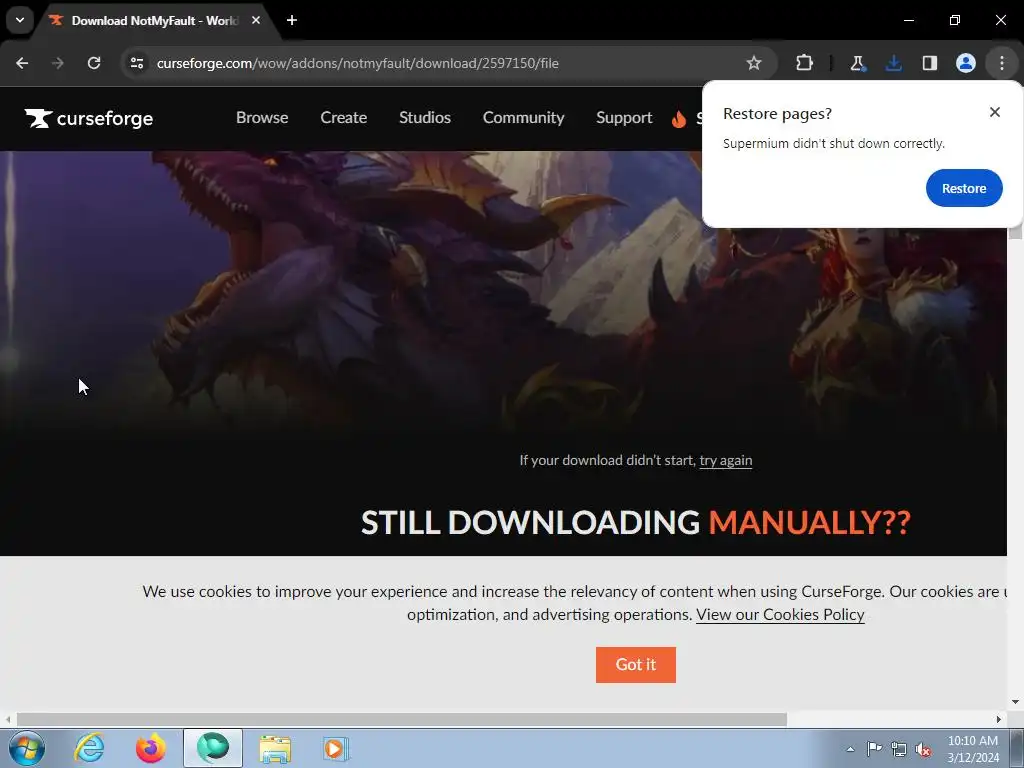Screen dimensions: 1024x768
Task: Click the vertical scroll down arrow
Action: [x=1016, y=703]
